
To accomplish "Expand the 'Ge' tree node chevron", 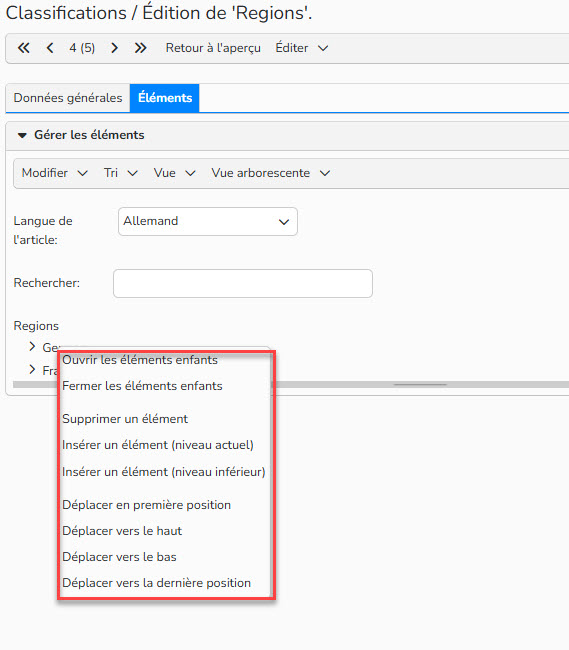I will click(32, 347).
